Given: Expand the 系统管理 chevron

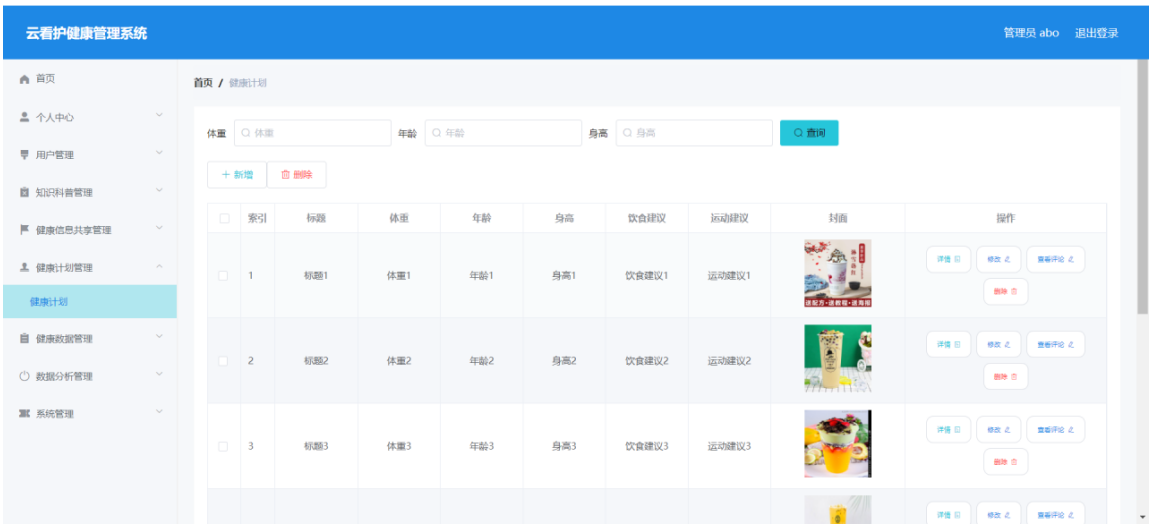Looking at the screenshot, I should (x=159, y=412).
